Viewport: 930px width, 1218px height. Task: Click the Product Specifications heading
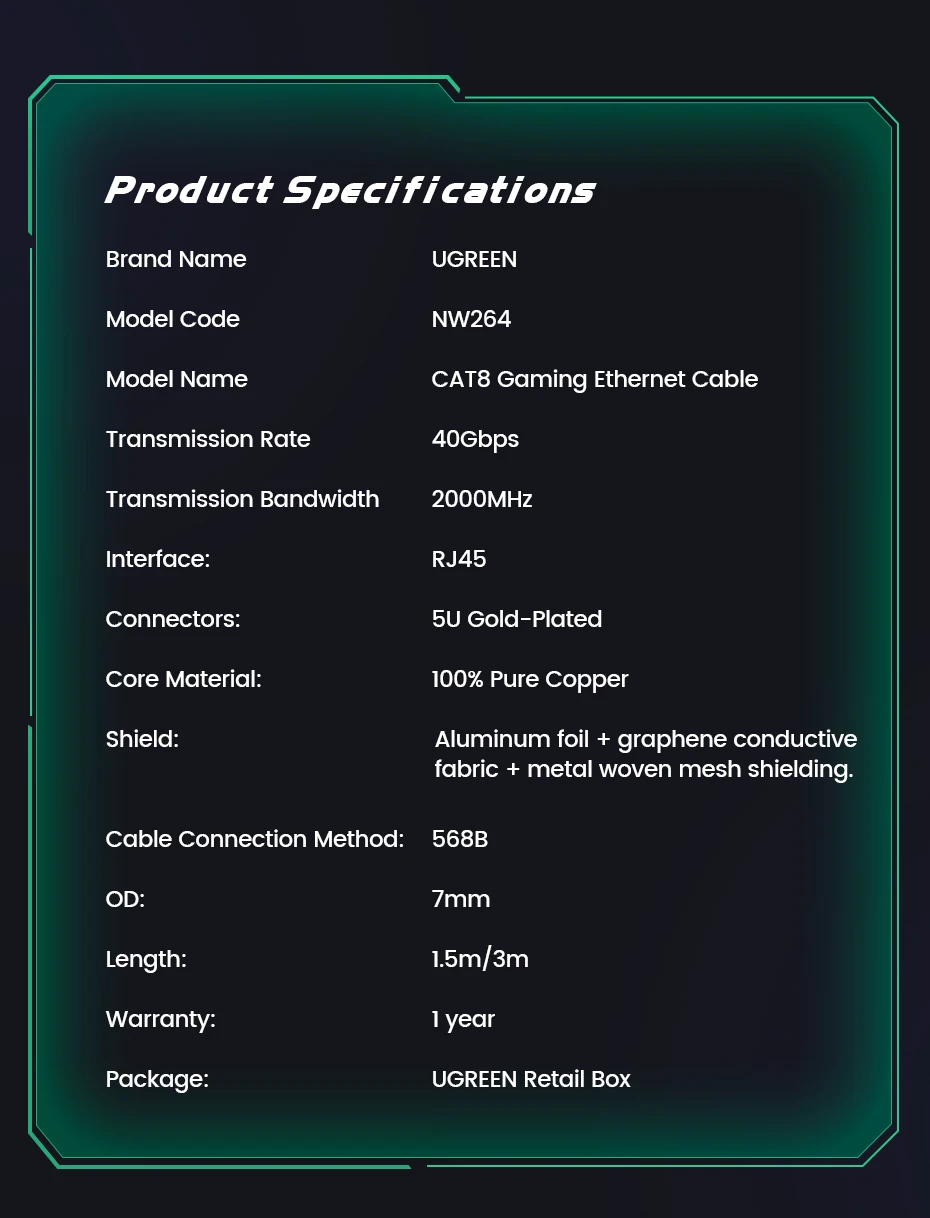tap(350, 190)
